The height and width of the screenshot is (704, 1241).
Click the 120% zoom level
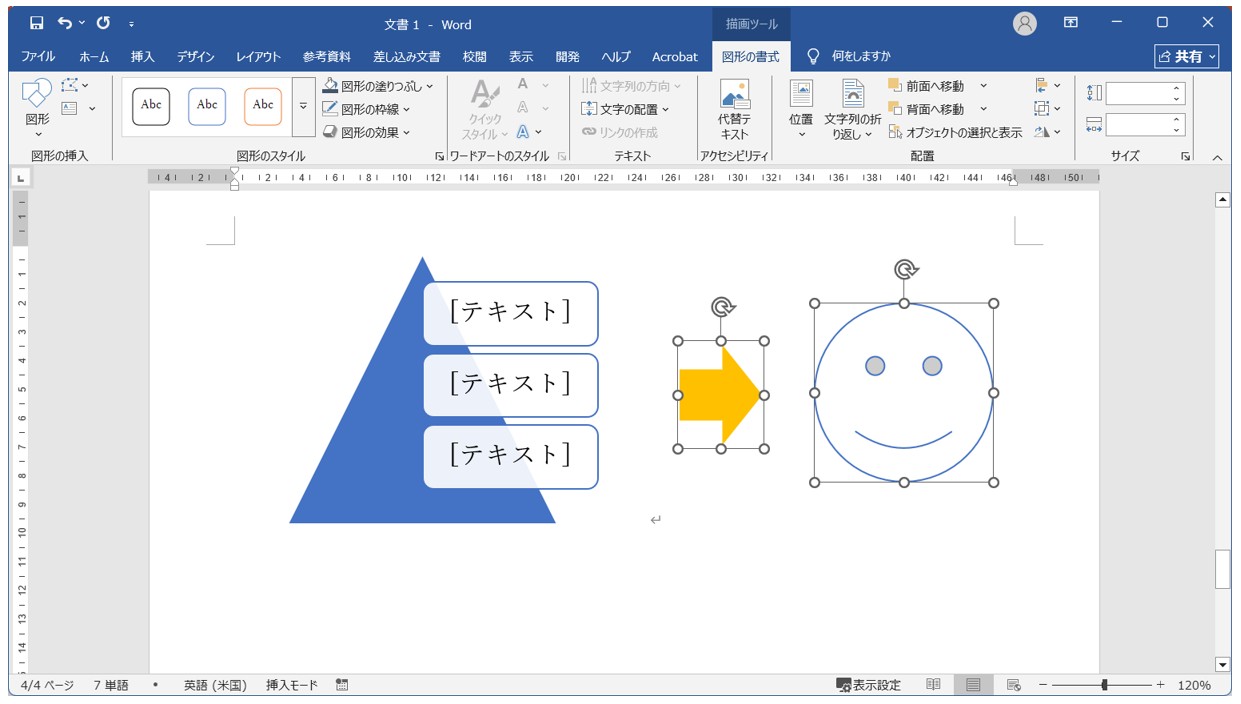pyautogui.click(x=1194, y=685)
